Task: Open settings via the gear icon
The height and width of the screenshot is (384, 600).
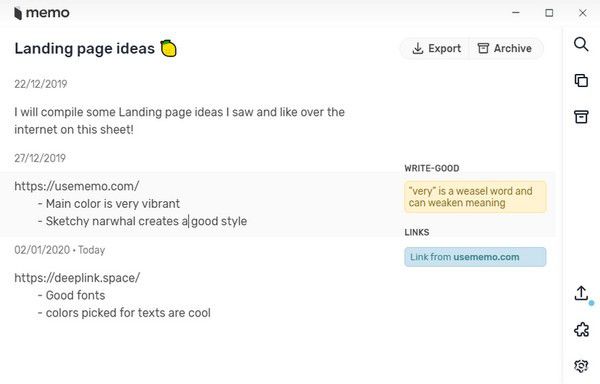Action: coord(581,366)
